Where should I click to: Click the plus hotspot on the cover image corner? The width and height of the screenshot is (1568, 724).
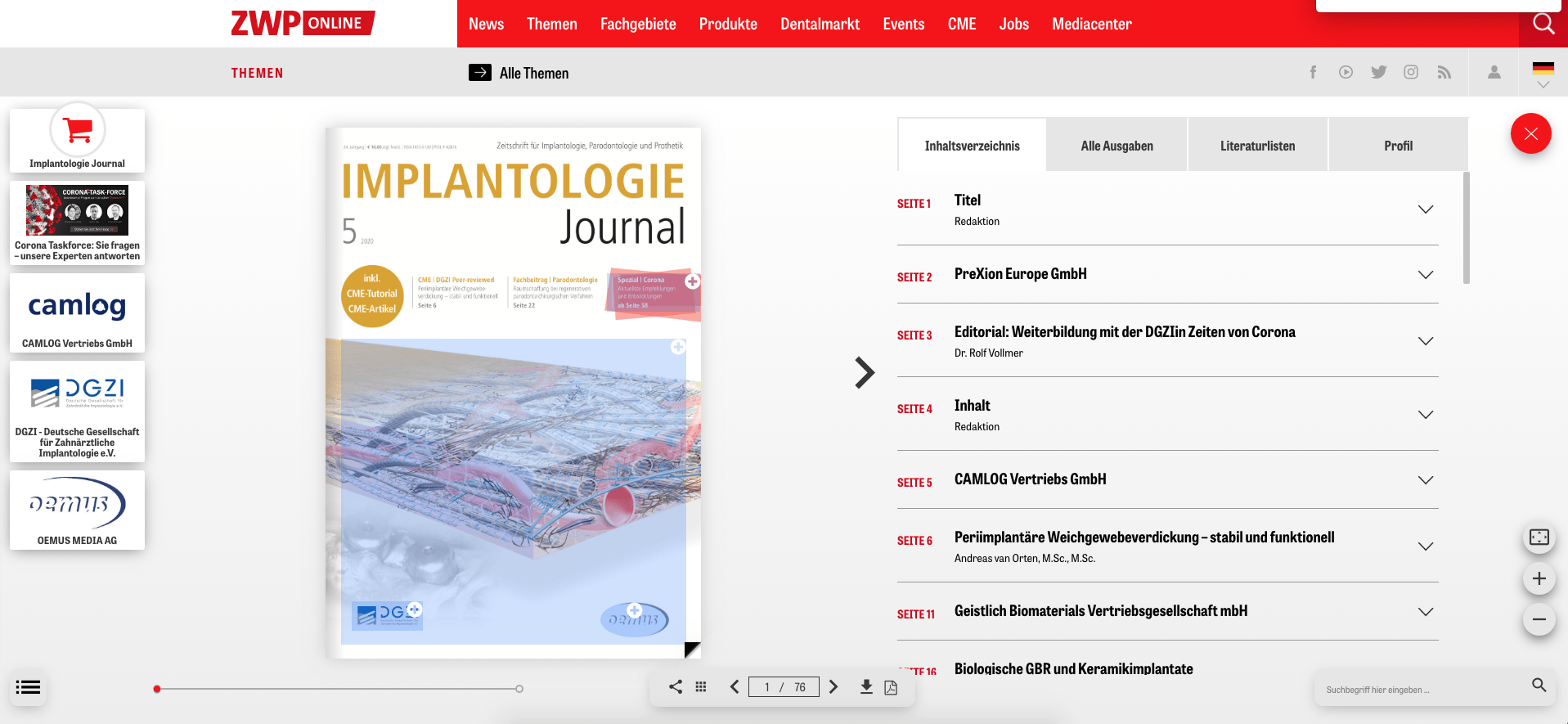[x=678, y=347]
